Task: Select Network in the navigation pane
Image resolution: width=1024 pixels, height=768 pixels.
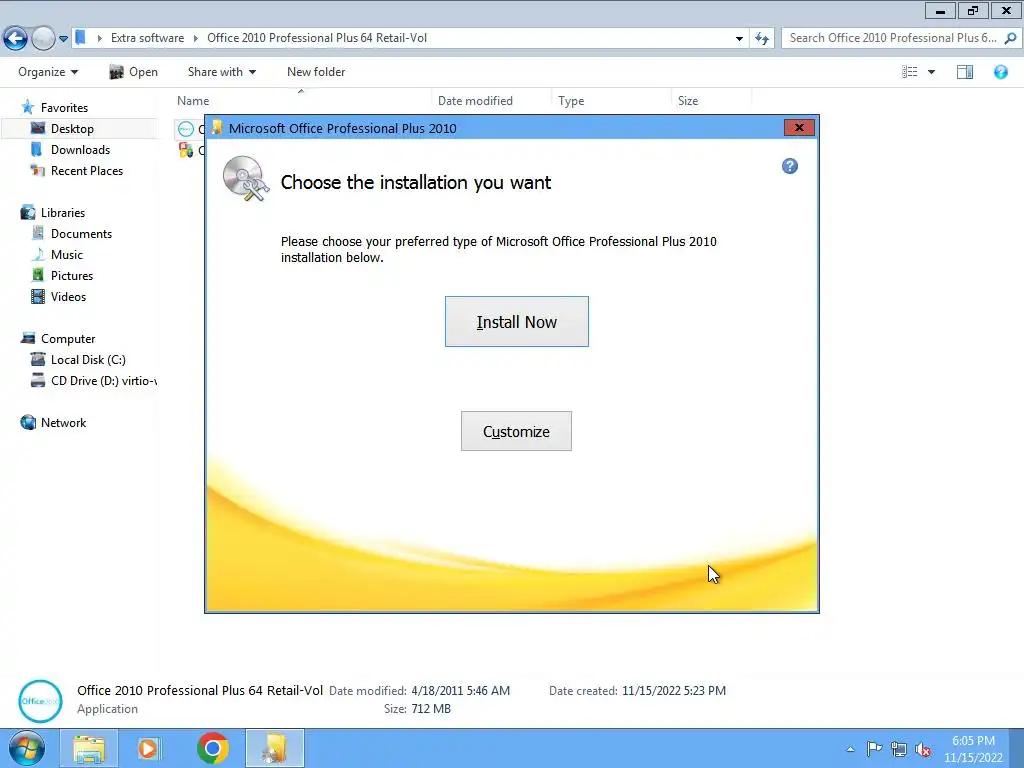Action: (x=63, y=423)
